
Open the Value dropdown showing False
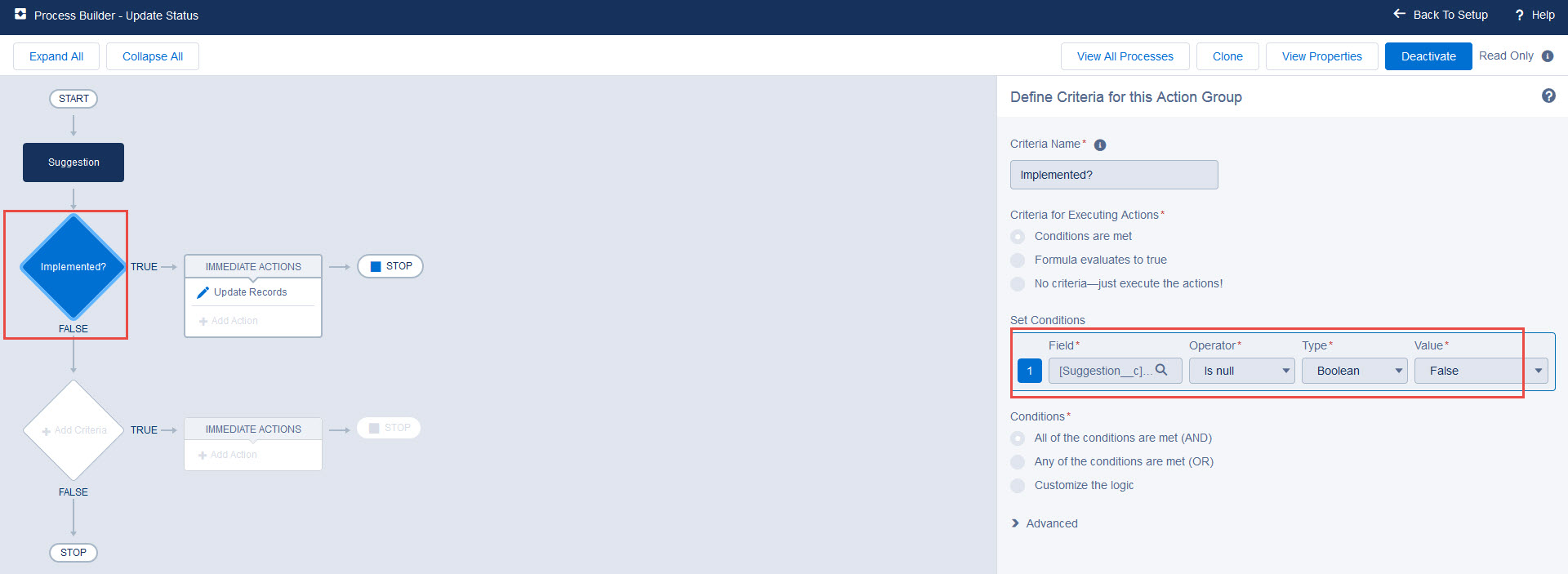[x=1481, y=371]
